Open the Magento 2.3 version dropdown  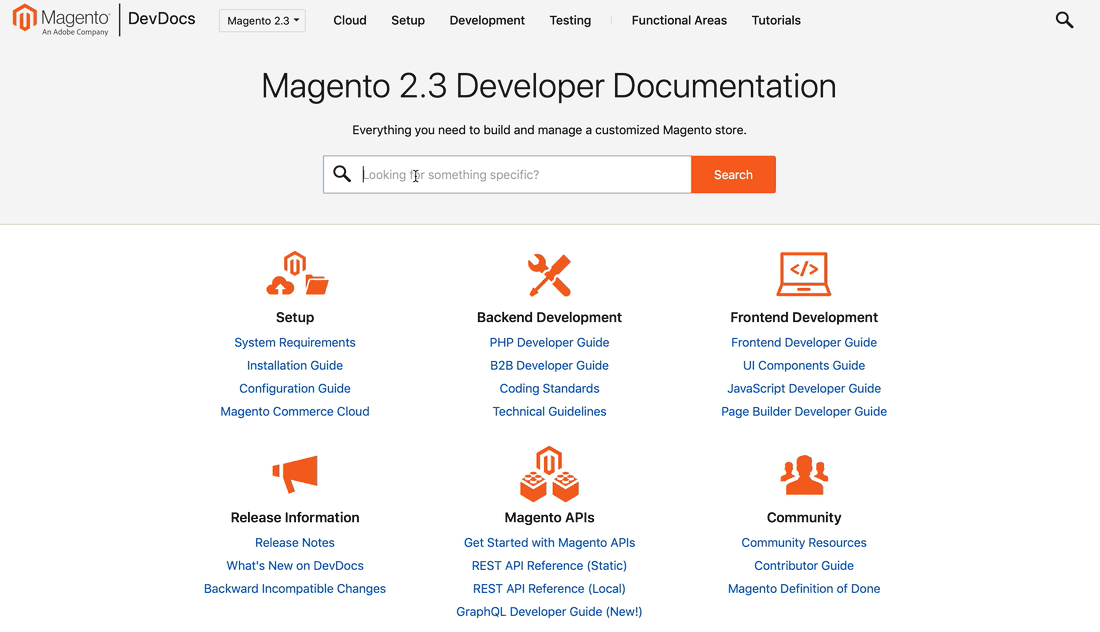coord(262,19)
